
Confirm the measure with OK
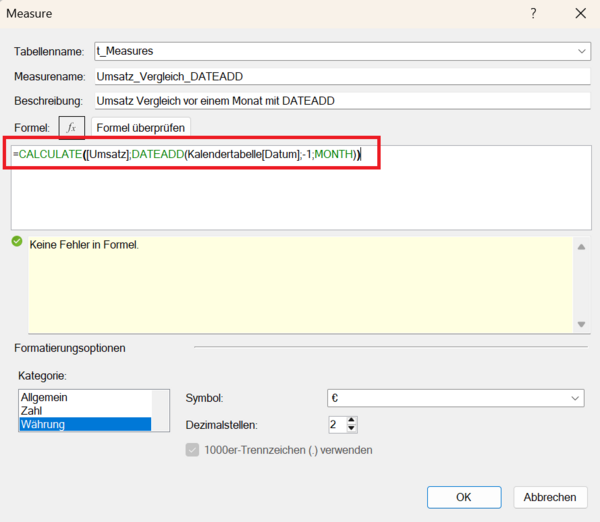point(463,497)
